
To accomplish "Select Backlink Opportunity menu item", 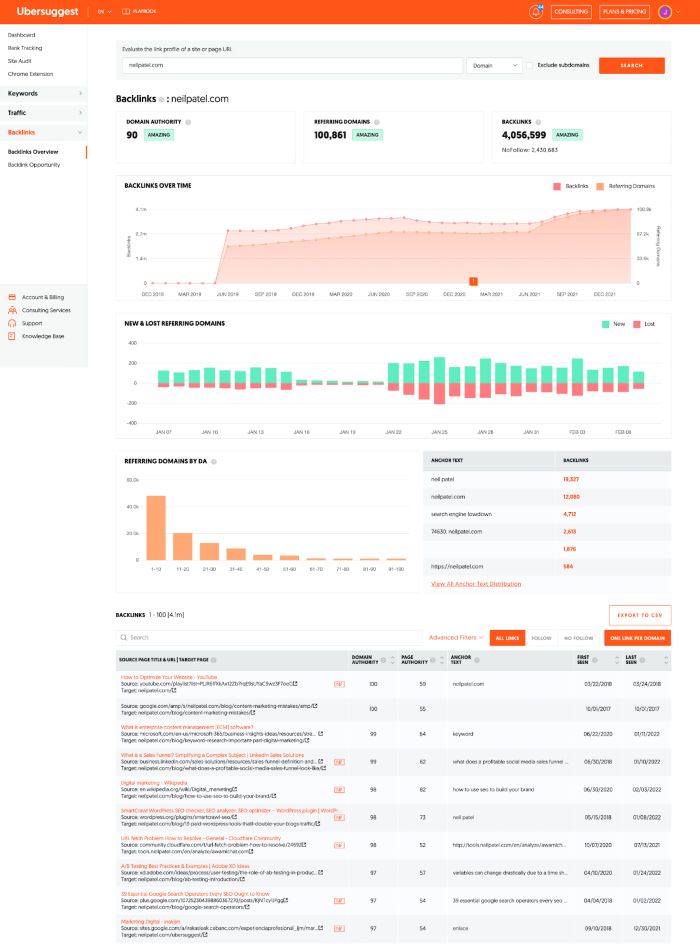I will pos(34,164).
